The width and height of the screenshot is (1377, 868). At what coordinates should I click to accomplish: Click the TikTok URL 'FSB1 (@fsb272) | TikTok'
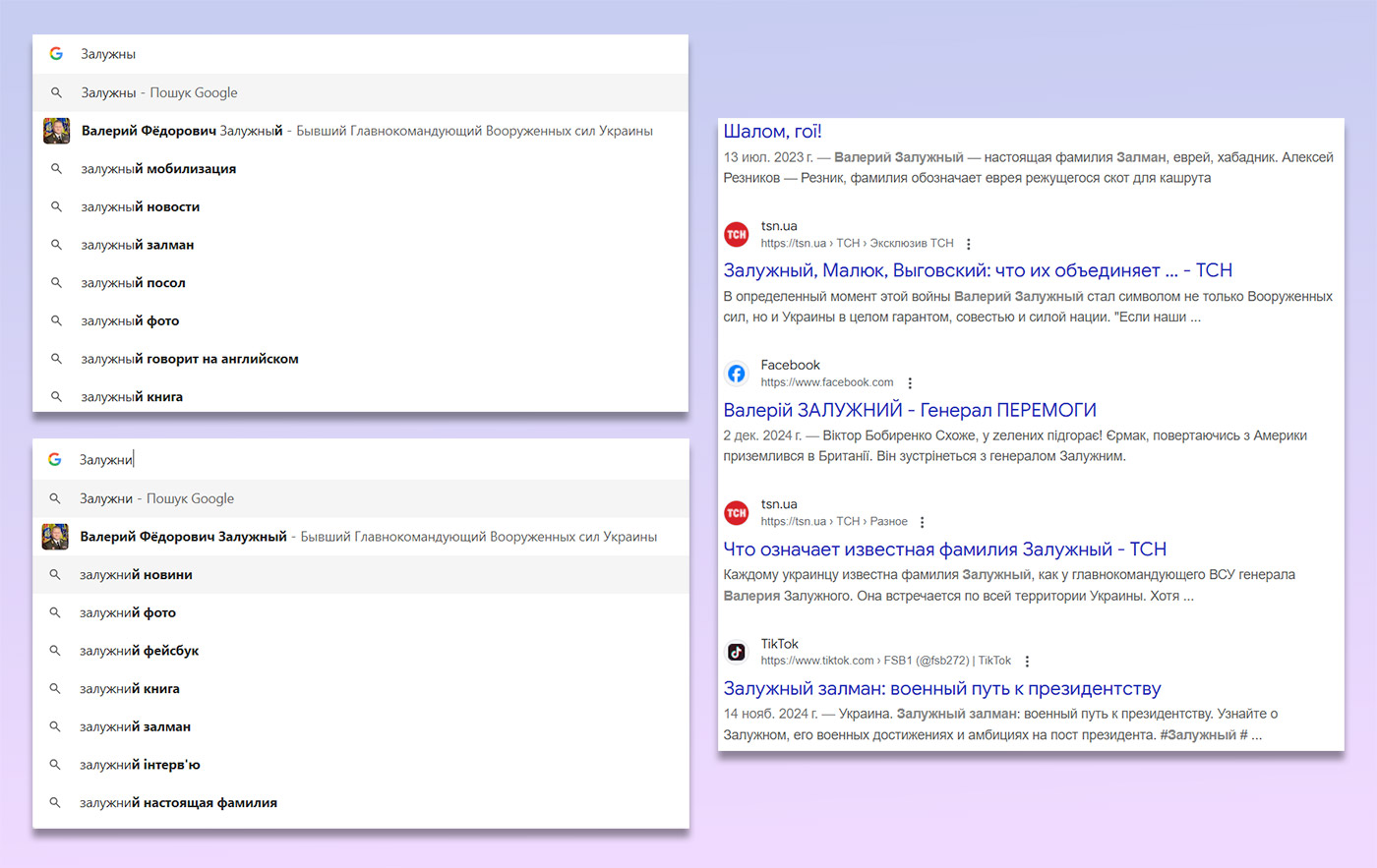pyautogui.click(x=886, y=661)
